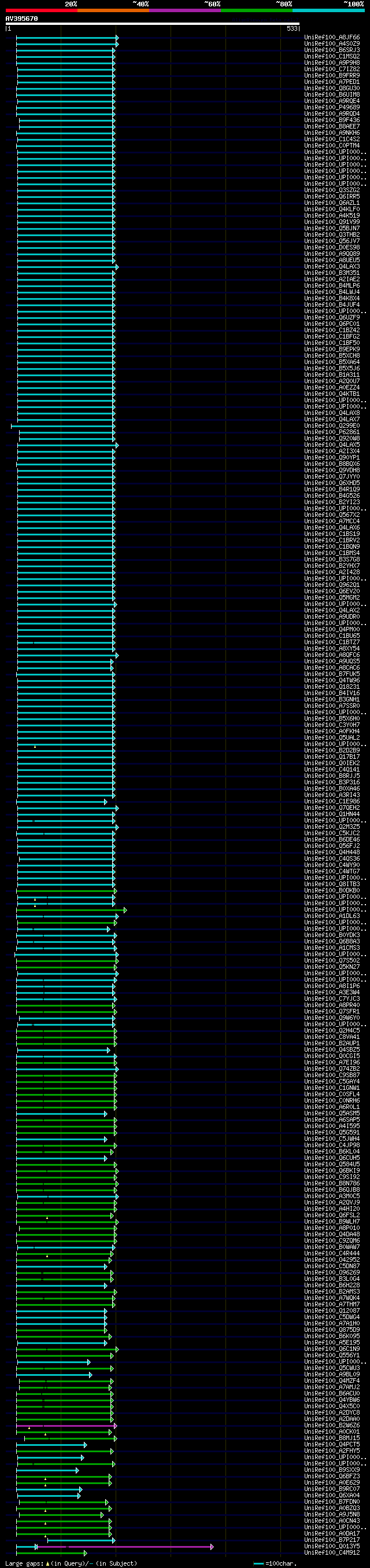This screenshot has width=370, height=1568.
Task: Click hit label UniRef100_Q17B17
Action: (x=332, y=757)
